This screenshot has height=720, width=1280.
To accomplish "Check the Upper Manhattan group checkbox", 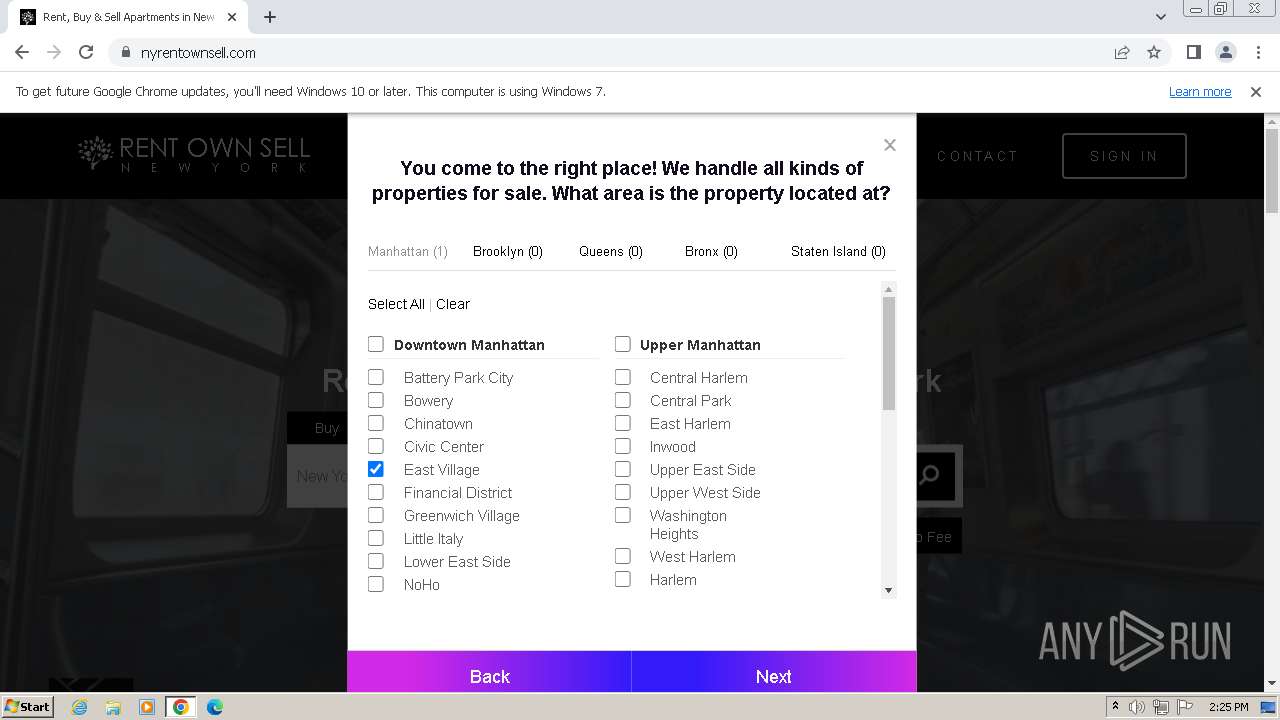I will pyautogui.click(x=623, y=344).
